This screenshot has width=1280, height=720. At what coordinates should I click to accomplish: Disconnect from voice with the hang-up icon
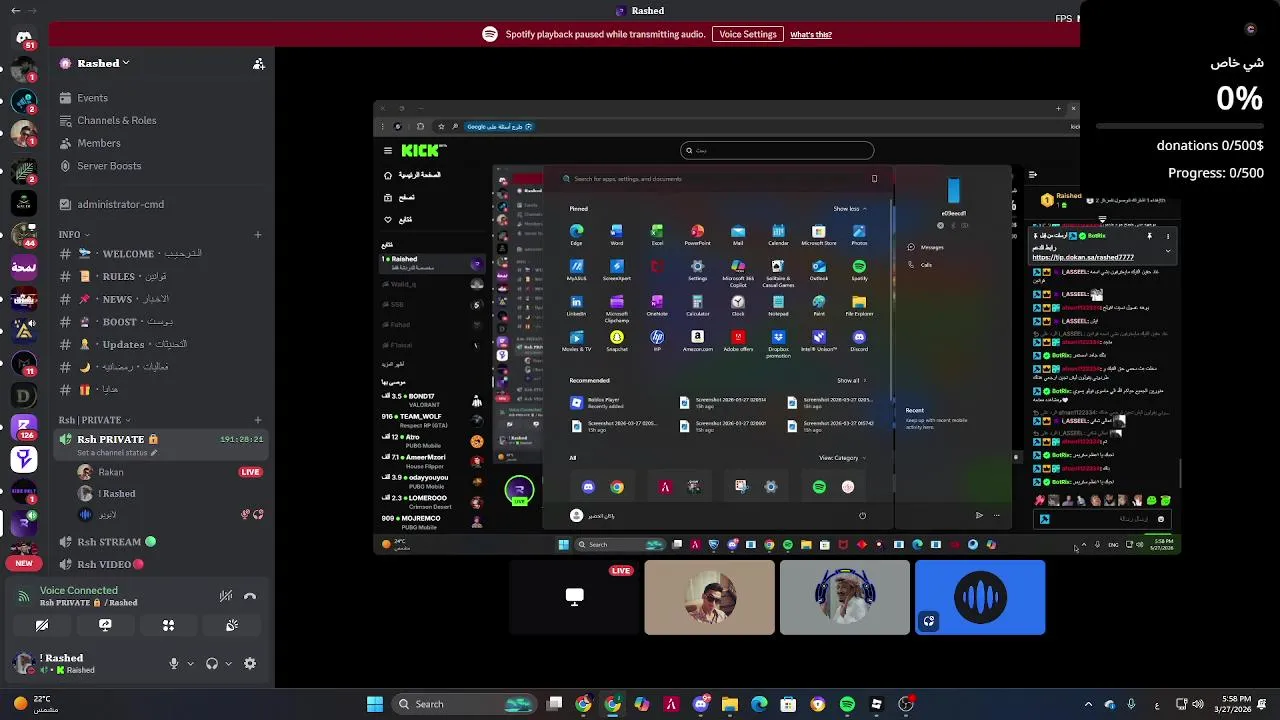coord(250,596)
